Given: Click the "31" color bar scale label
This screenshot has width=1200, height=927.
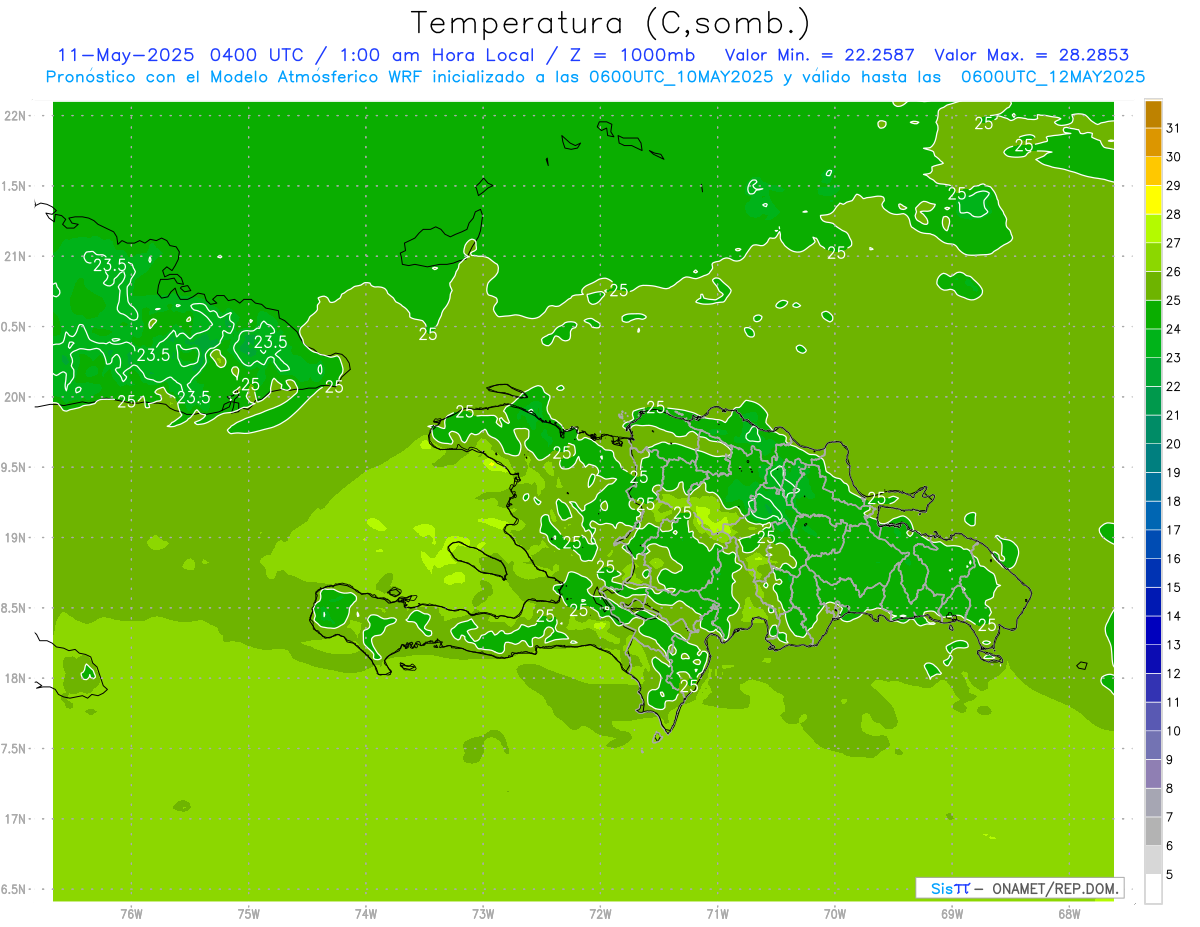Looking at the screenshot, I should pyautogui.click(x=1173, y=128).
